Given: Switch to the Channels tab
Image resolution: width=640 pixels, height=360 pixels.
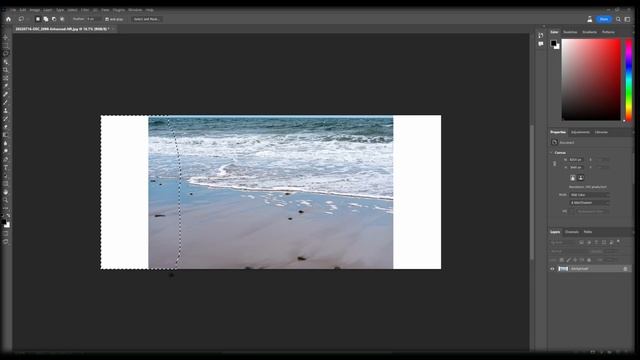Looking at the screenshot, I should coord(571,232).
